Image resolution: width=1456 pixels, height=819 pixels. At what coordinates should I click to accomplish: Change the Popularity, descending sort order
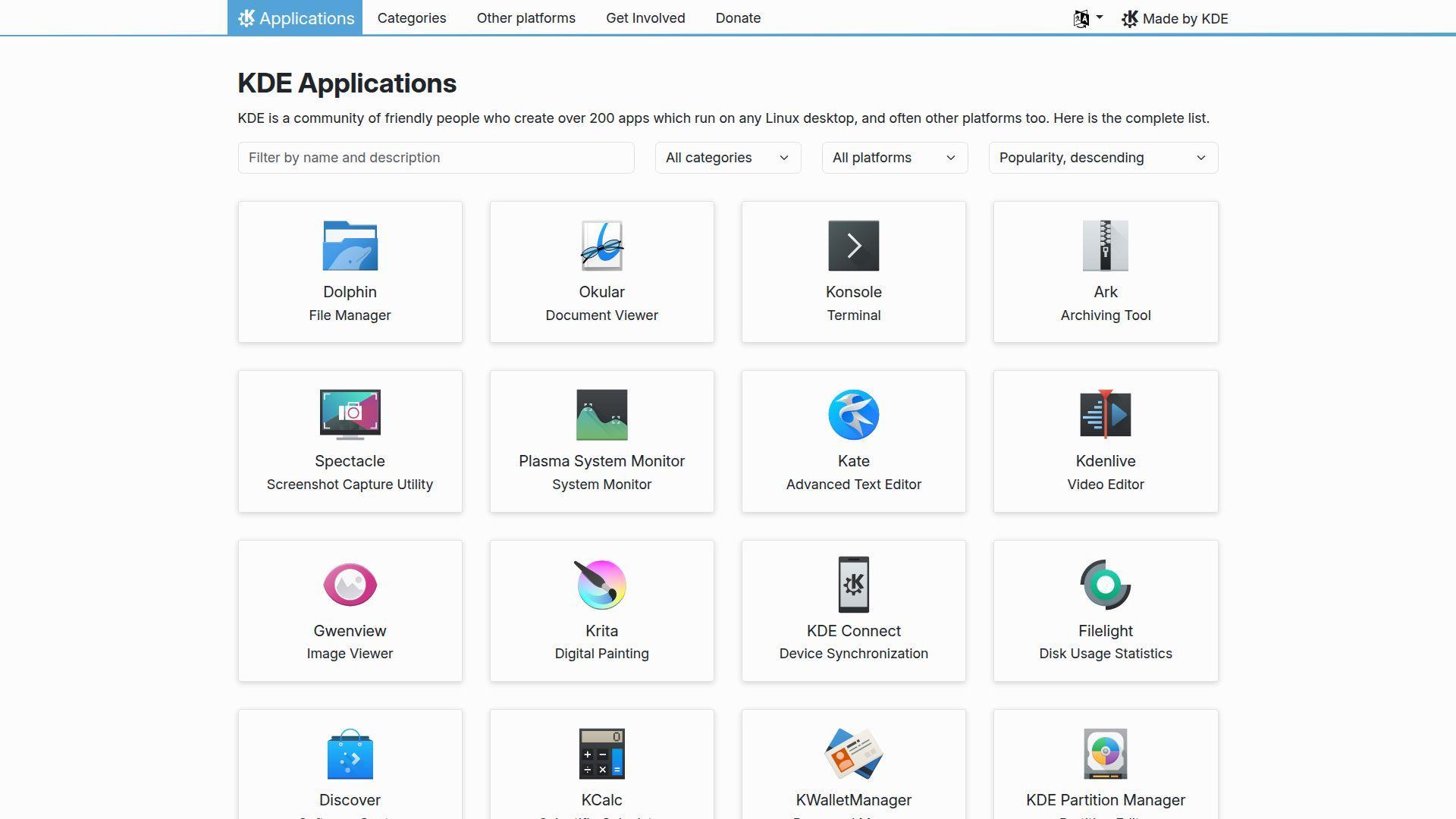(1103, 158)
